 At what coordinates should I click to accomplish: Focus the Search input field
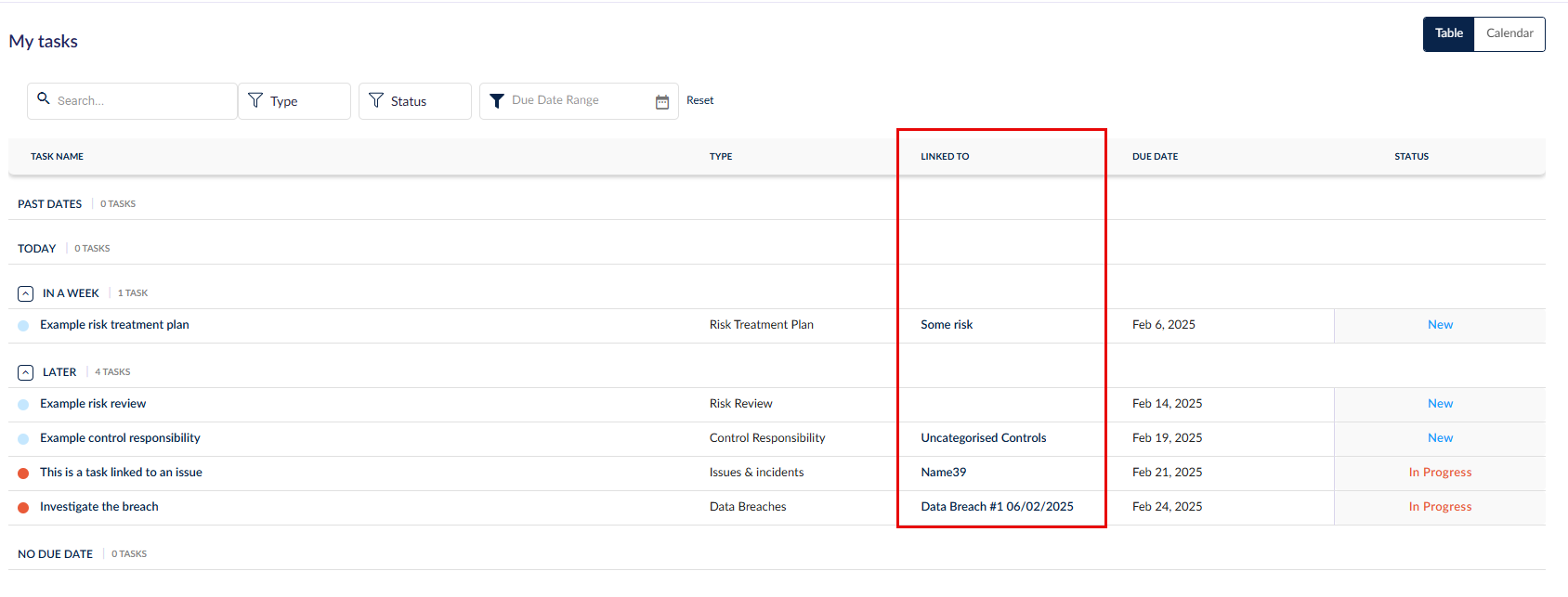[x=132, y=101]
